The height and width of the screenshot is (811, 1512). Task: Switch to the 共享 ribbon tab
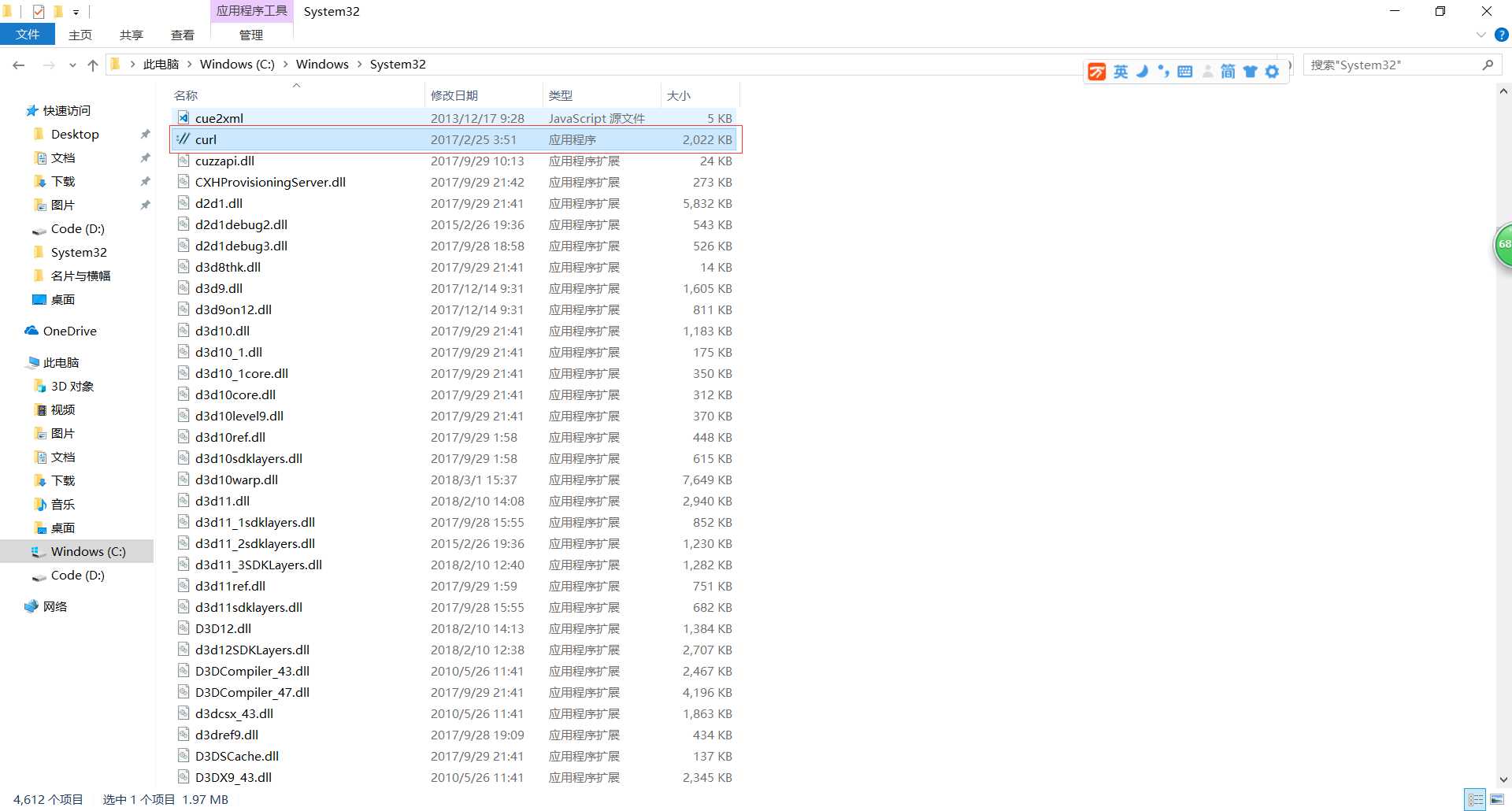pos(132,35)
